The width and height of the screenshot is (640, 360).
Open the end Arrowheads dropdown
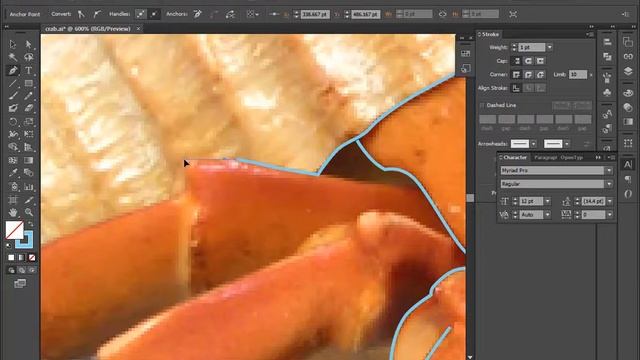click(567, 144)
